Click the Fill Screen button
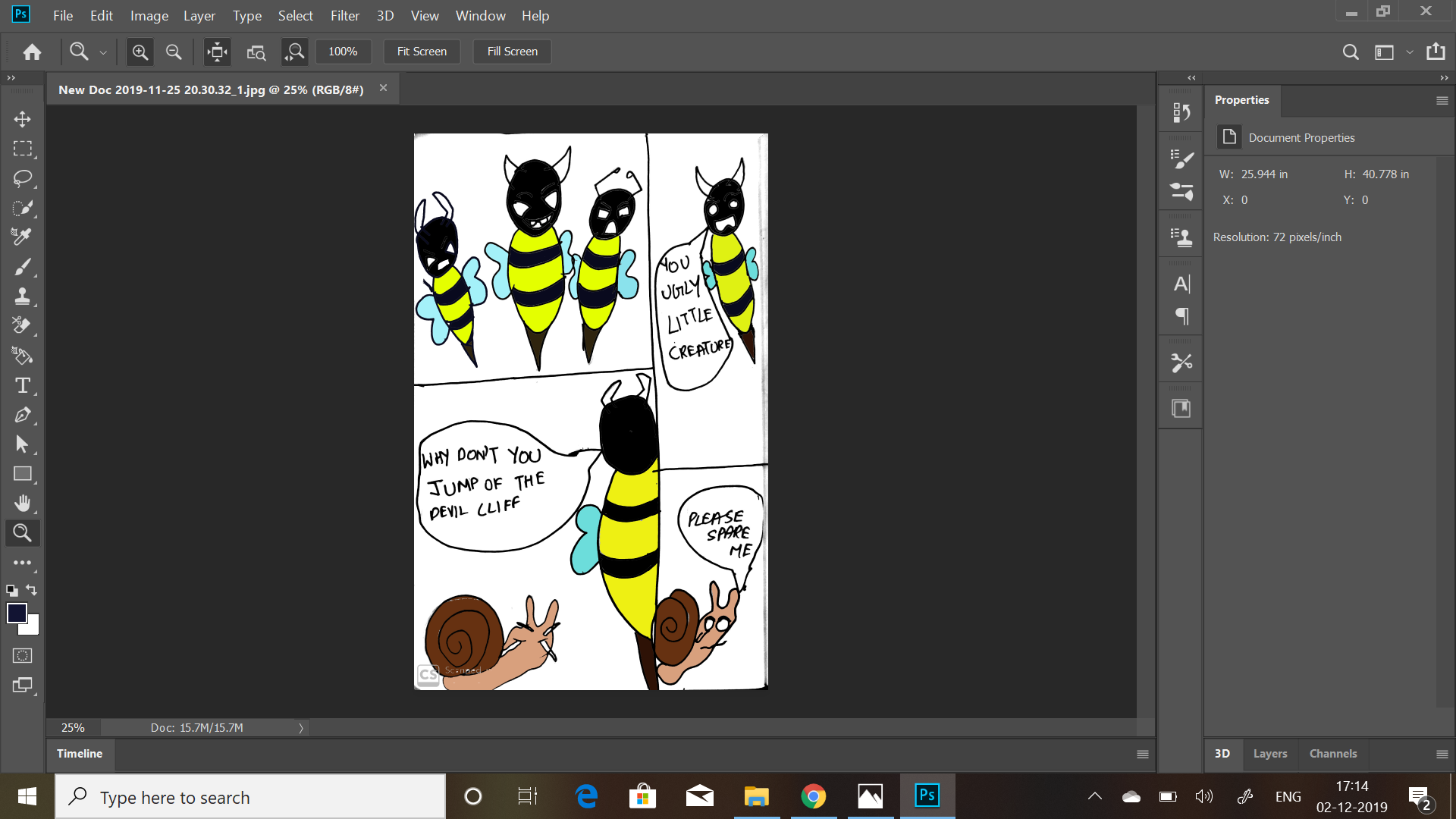Screen dimensions: 1456x819 [x=512, y=52]
